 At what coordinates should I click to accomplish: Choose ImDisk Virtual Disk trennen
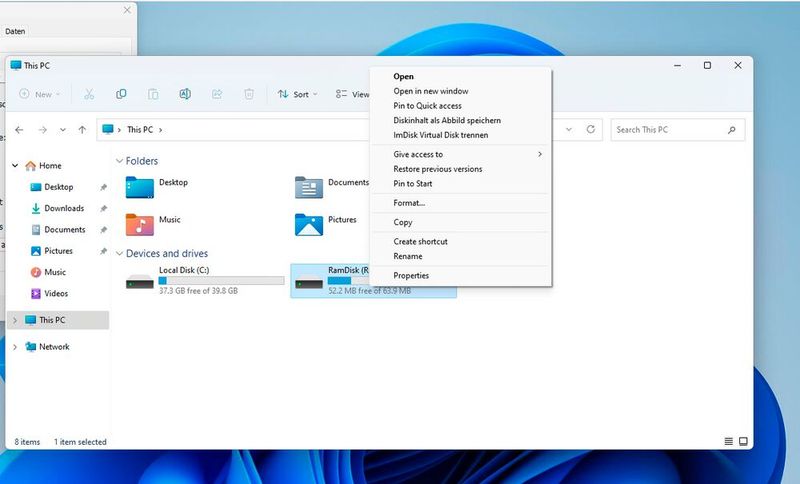coord(441,135)
